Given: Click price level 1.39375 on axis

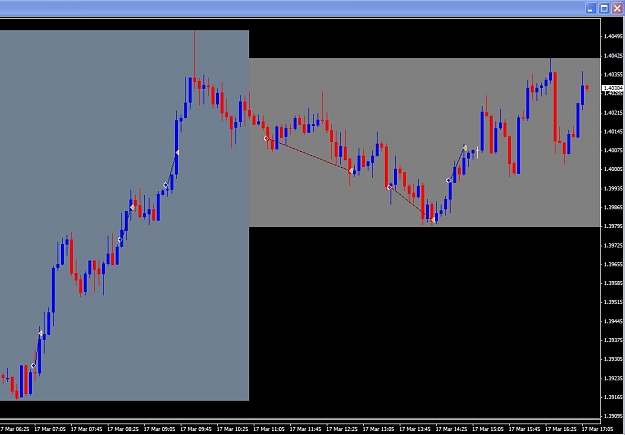Looking at the screenshot, I should [613, 340].
